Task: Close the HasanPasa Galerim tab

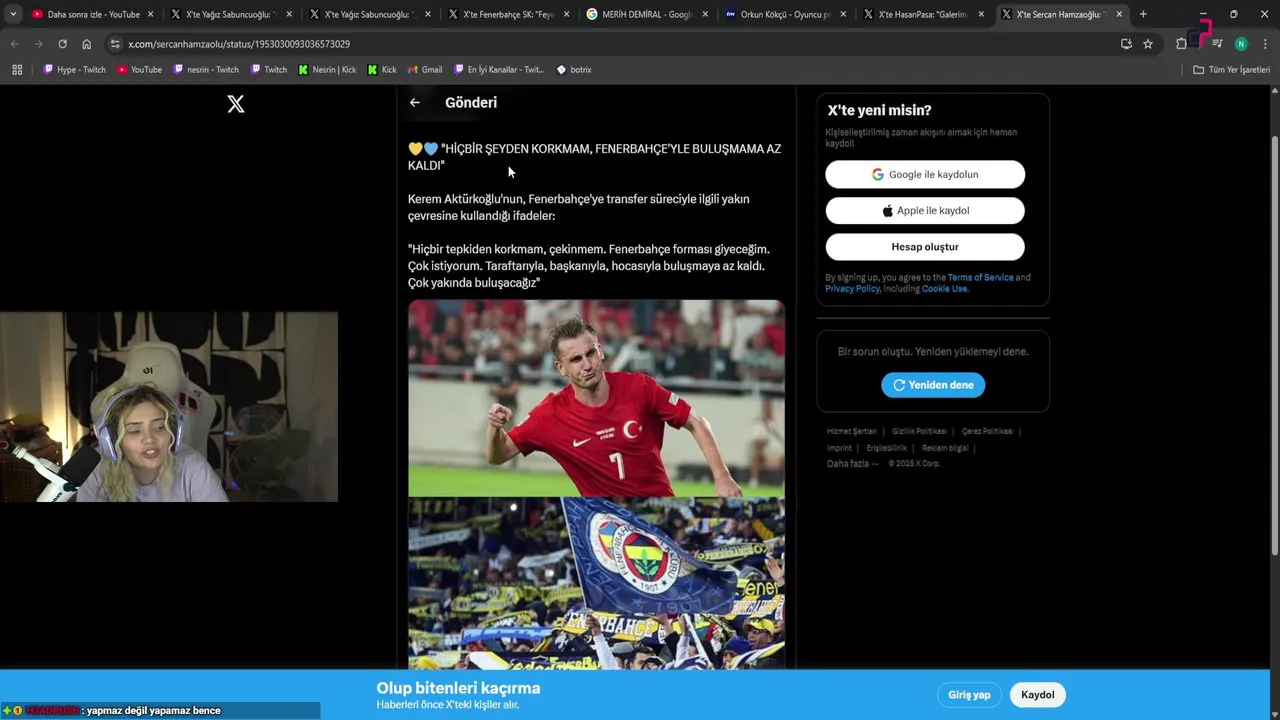Action: pos(980,14)
